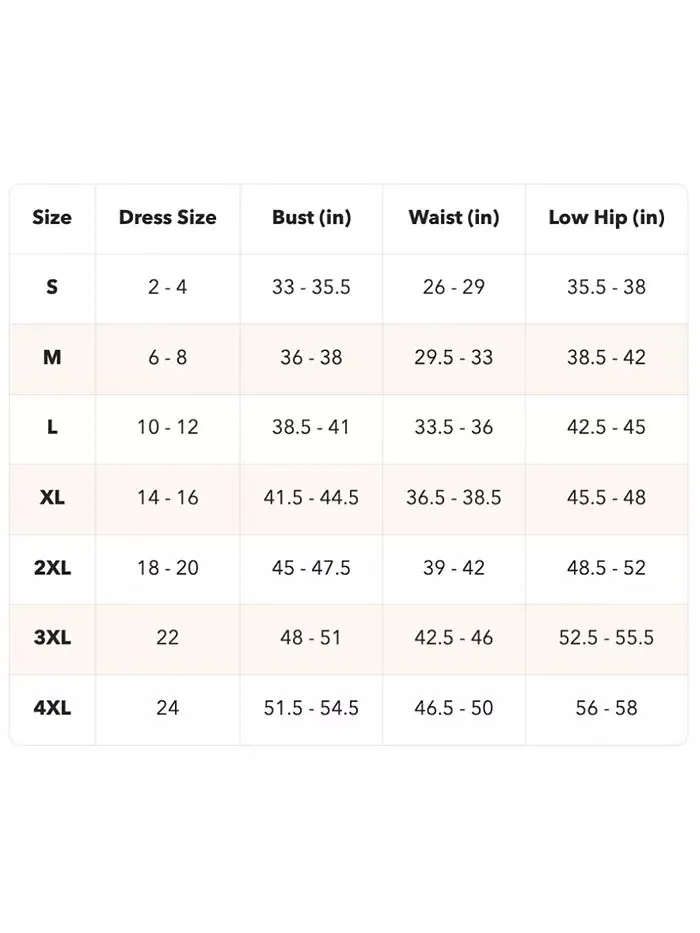Select bust value 41.5 - 44.5
The height and width of the screenshot is (933, 700).
(x=311, y=497)
